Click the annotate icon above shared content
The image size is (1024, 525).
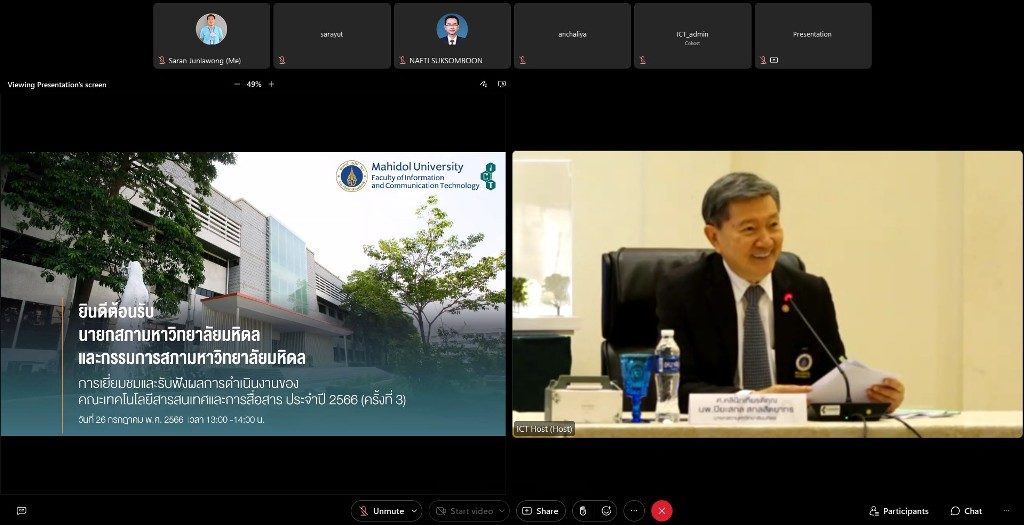483,84
